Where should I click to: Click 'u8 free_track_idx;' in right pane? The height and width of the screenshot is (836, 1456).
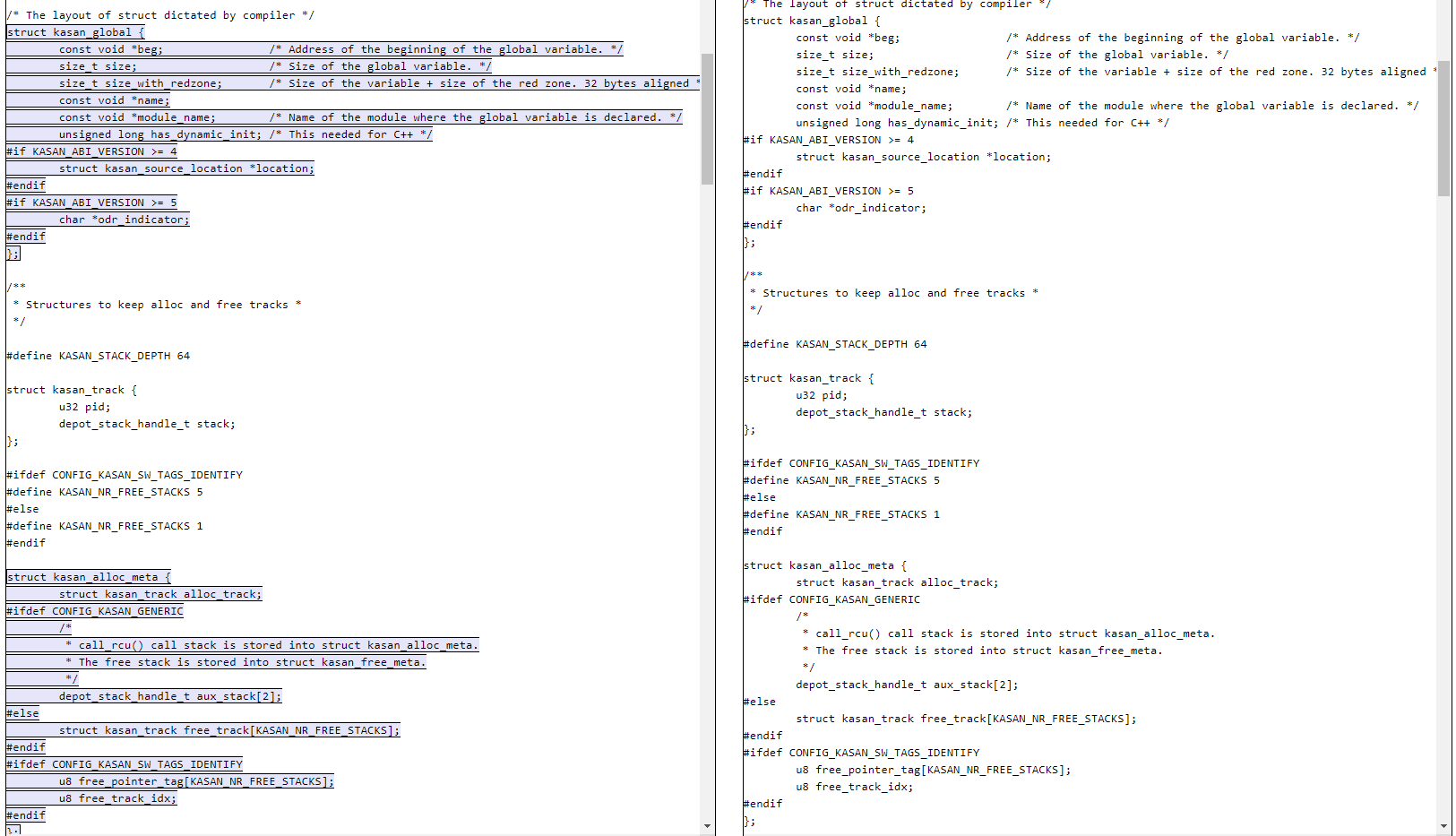[855, 787]
